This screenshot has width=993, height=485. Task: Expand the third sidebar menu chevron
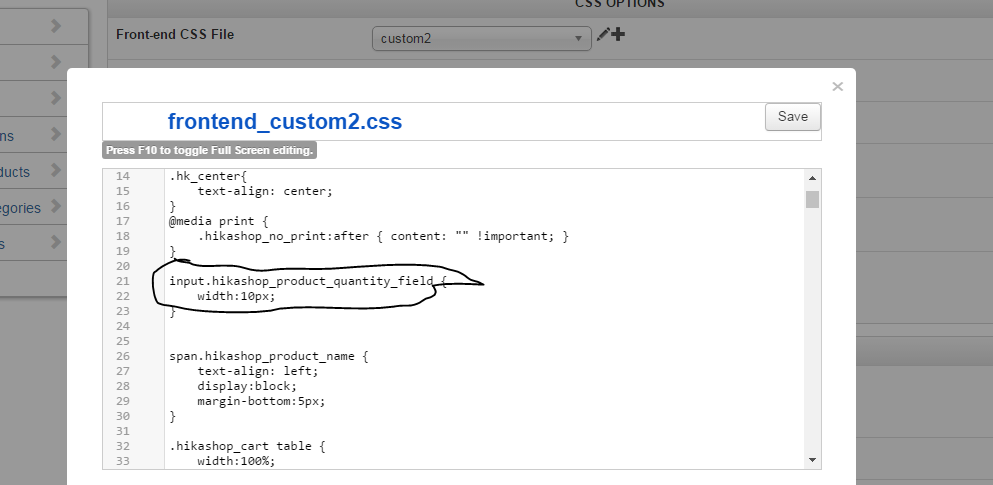click(56, 98)
